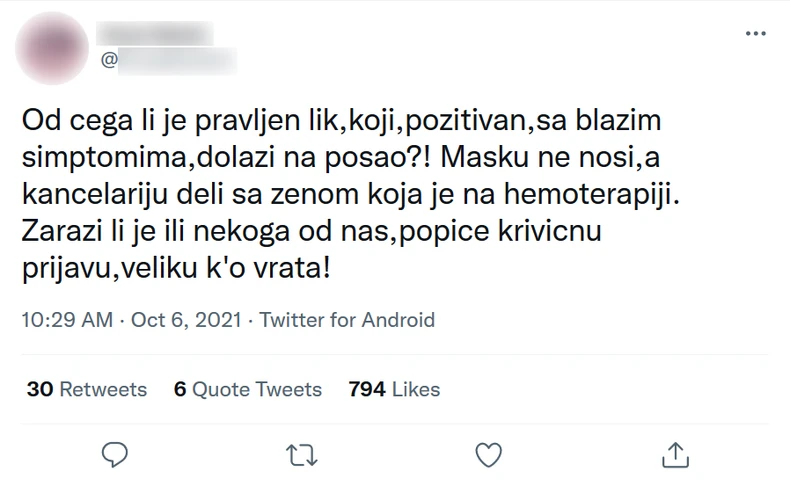See who gave the 794 Likes
This screenshot has height=486, width=790.
coord(393,389)
